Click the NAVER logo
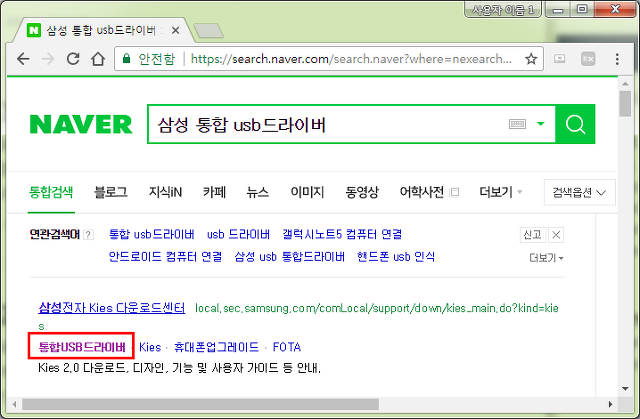Image resolution: width=640 pixels, height=419 pixels. click(81, 124)
